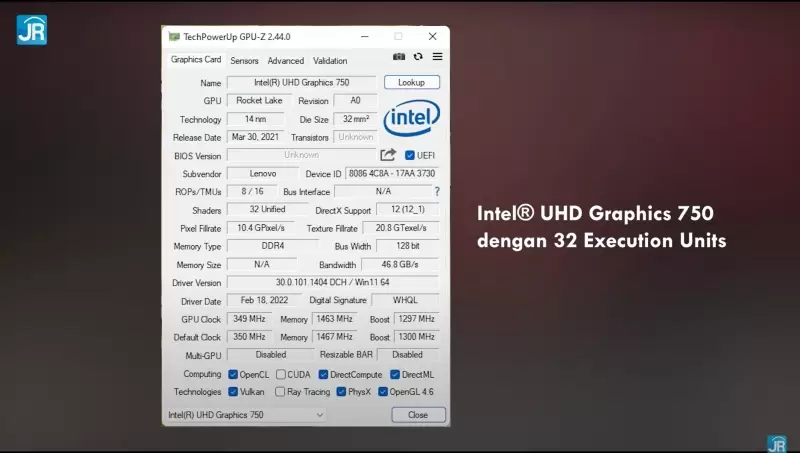The height and width of the screenshot is (453, 800).
Task: Switch to the Validation tab
Action: [x=330, y=61]
